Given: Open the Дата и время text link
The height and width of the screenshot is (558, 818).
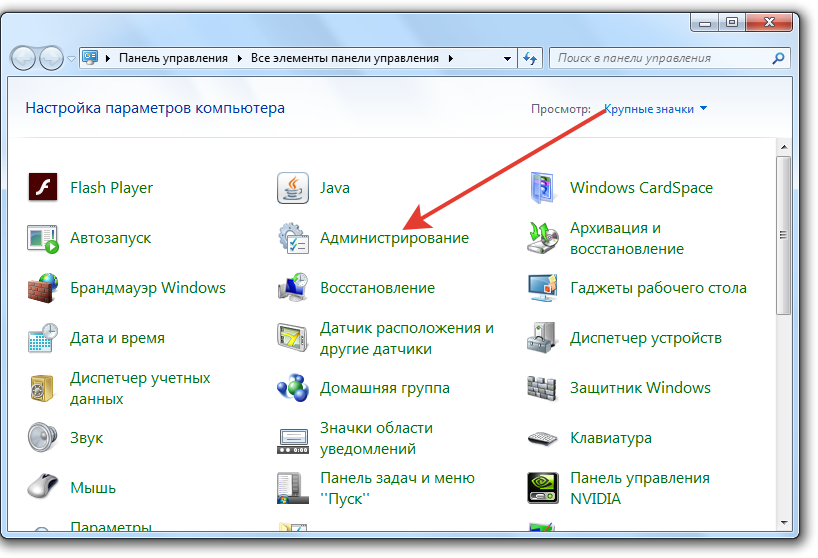Looking at the screenshot, I should (x=117, y=338).
